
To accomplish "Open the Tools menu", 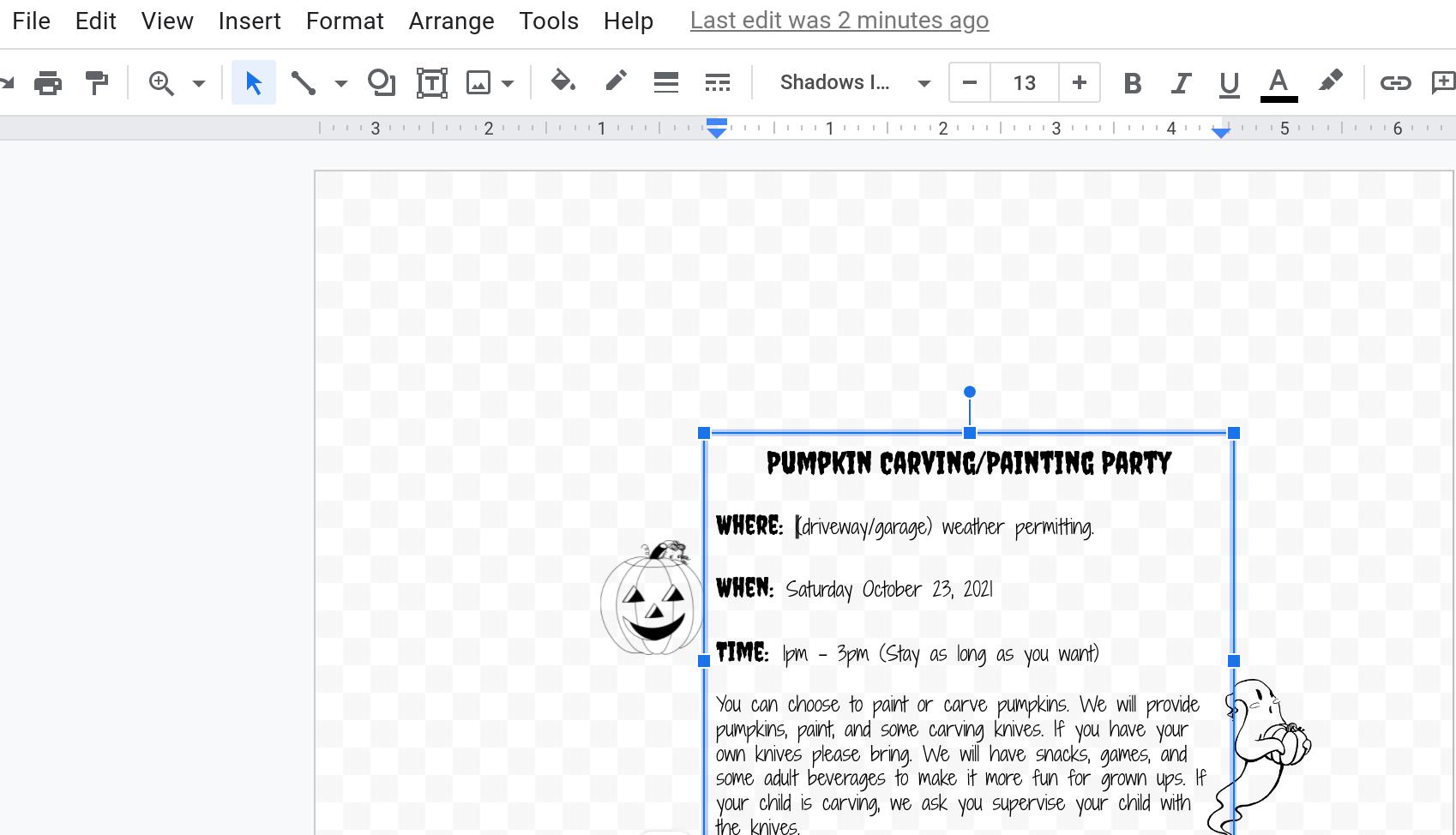I will click(x=549, y=21).
